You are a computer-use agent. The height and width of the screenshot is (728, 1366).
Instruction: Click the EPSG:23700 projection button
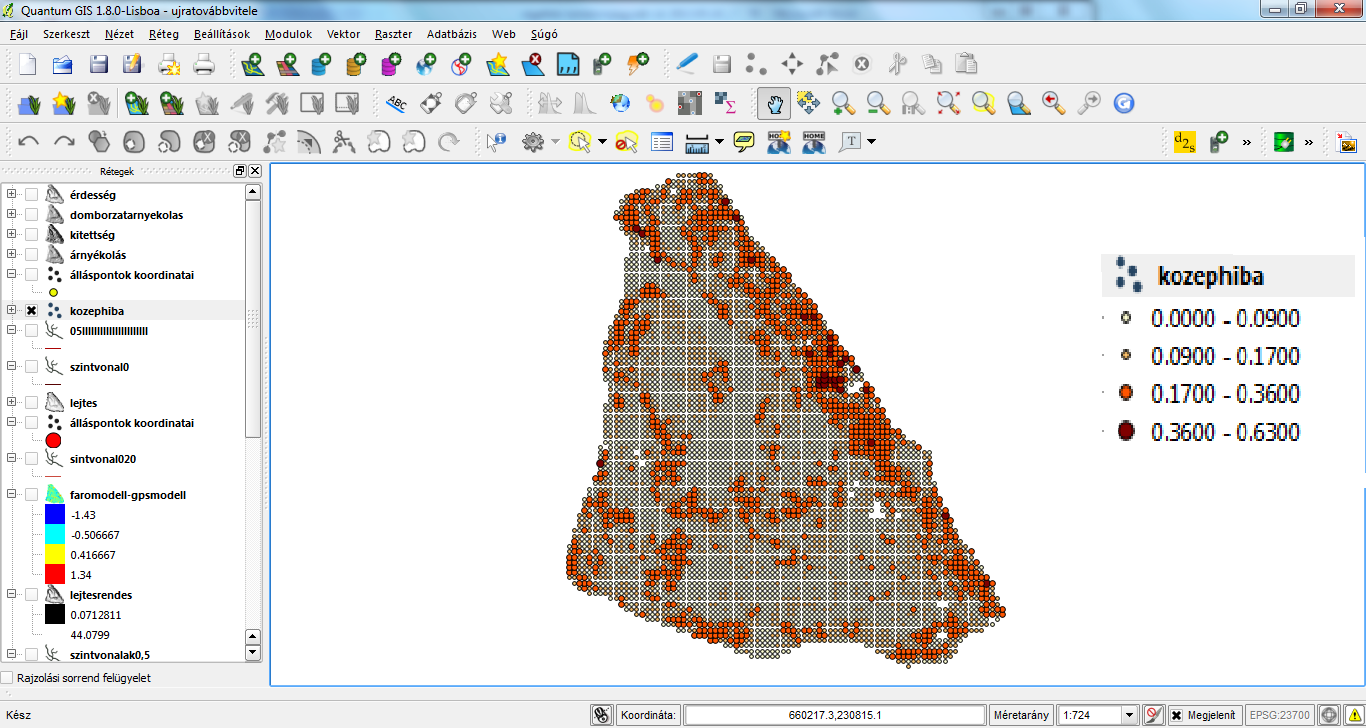1280,715
